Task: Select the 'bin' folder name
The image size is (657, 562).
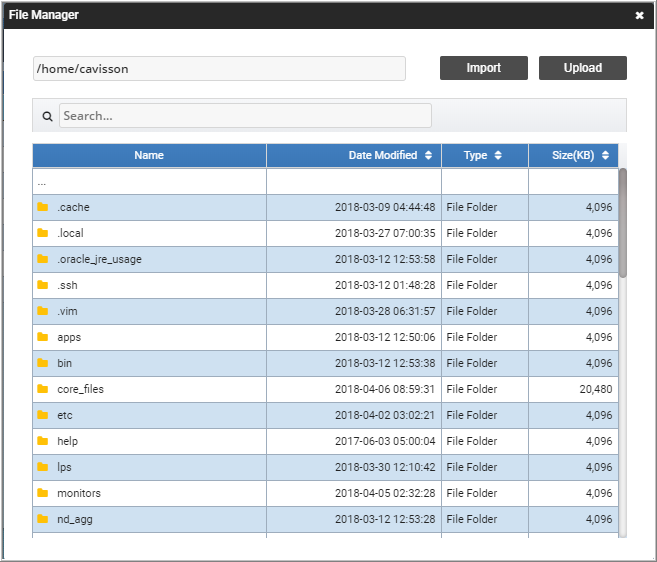Action: click(x=65, y=363)
